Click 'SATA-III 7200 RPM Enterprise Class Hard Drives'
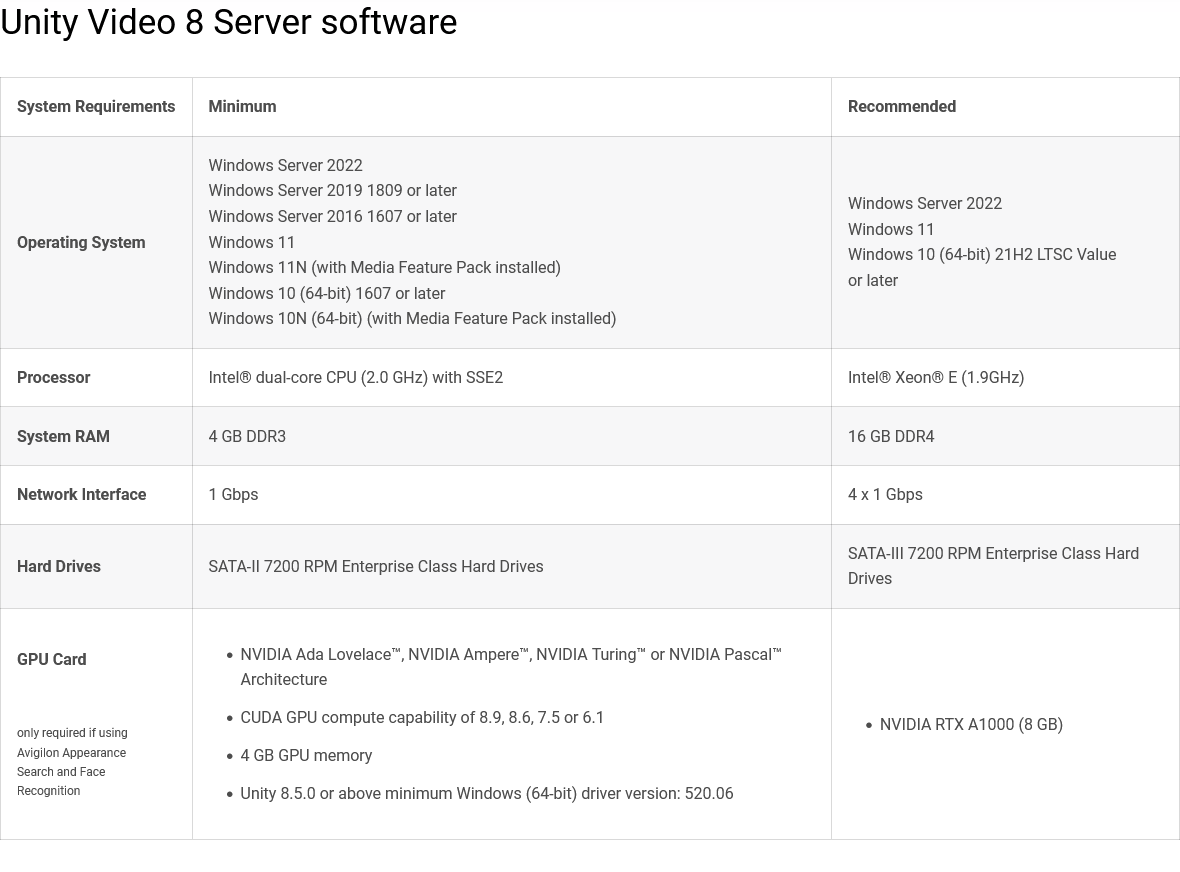 tap(993, 567)
